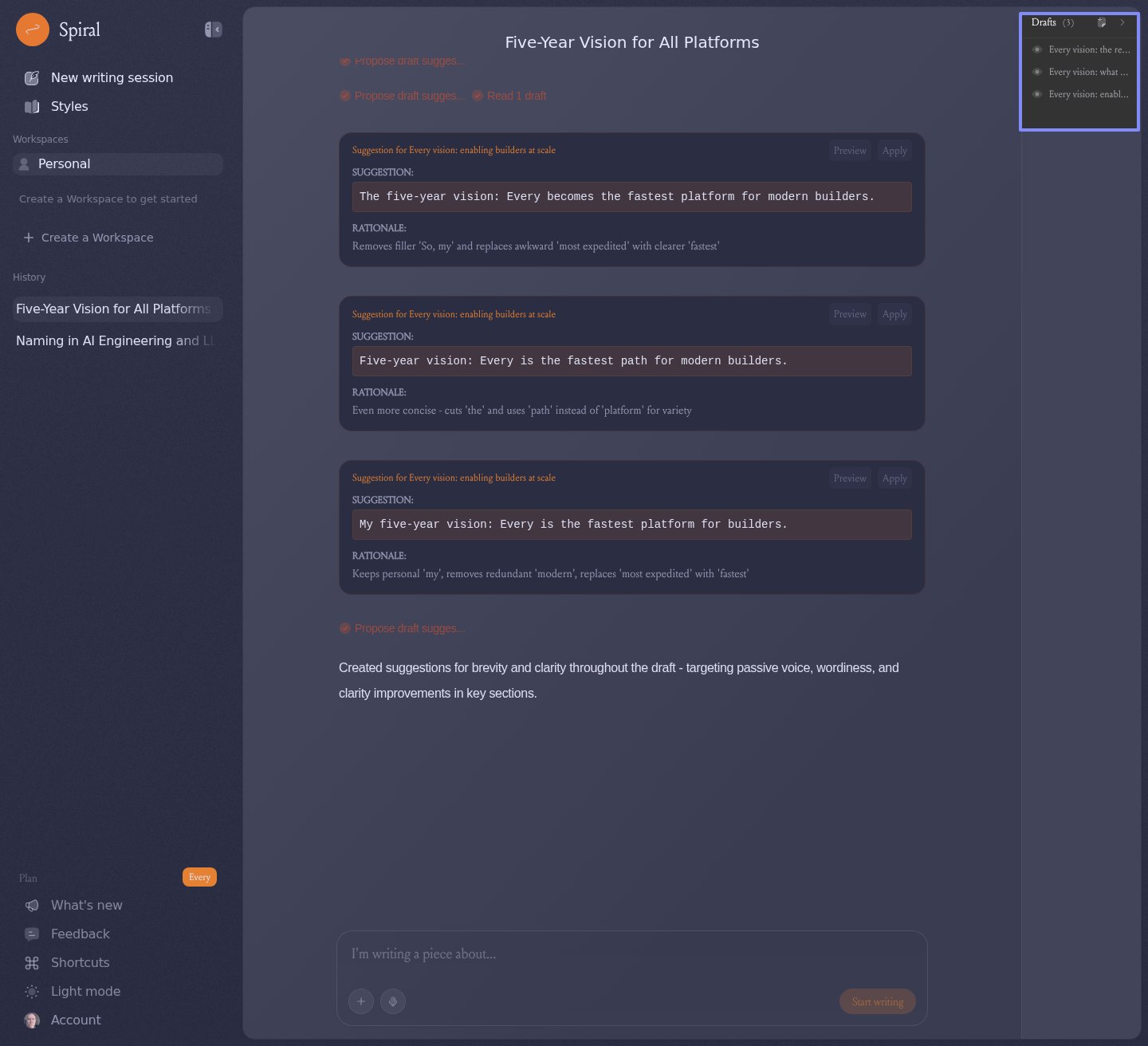1148x1046 pixels.
Task: Preview the 'fastest path for modern builders' suggestion
Action: (x=850, y=314)
